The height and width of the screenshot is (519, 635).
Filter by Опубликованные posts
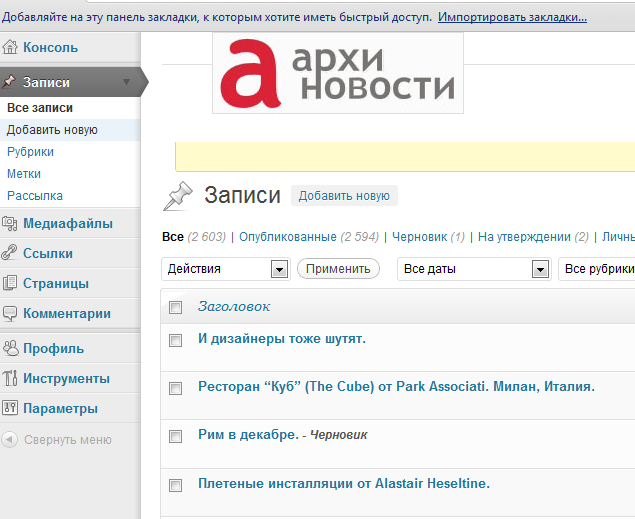point(288,237)
